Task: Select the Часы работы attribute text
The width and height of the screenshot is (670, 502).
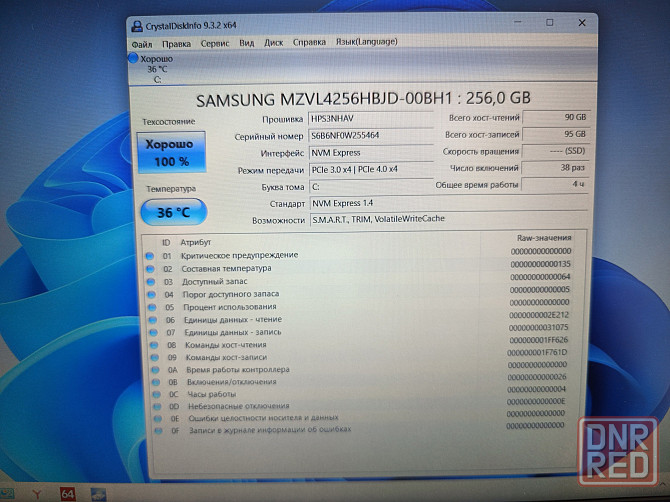Action: click(212, 394)
